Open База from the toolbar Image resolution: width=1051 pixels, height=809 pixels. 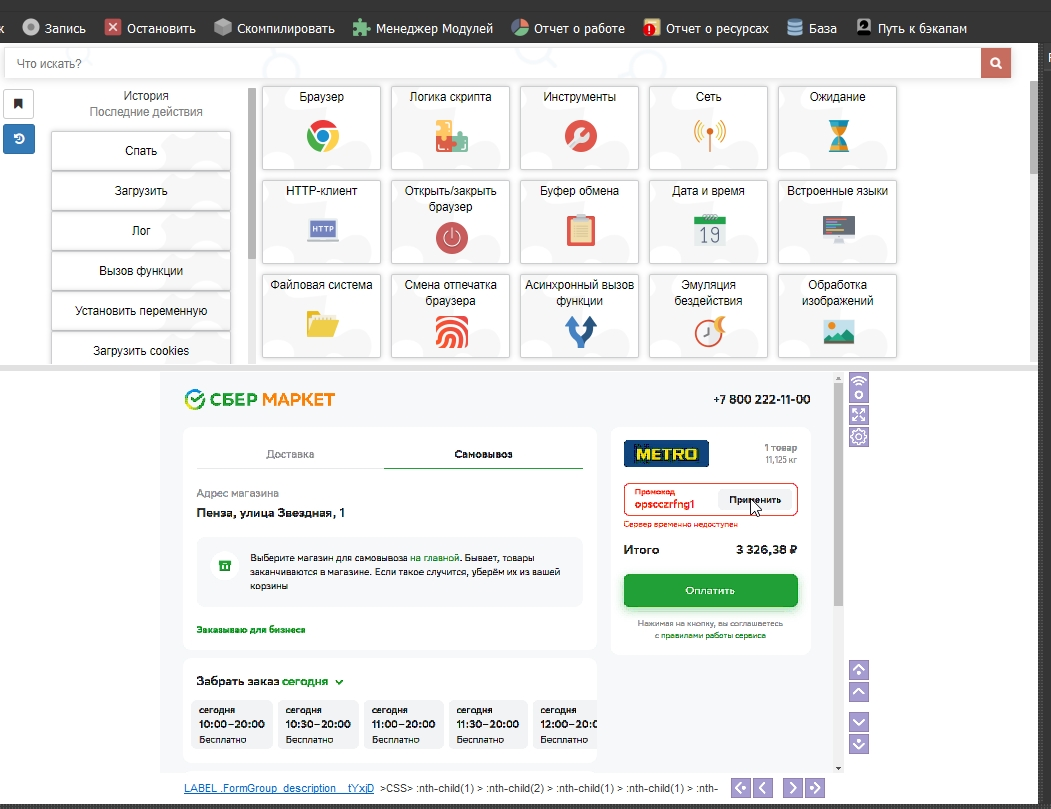812,28
